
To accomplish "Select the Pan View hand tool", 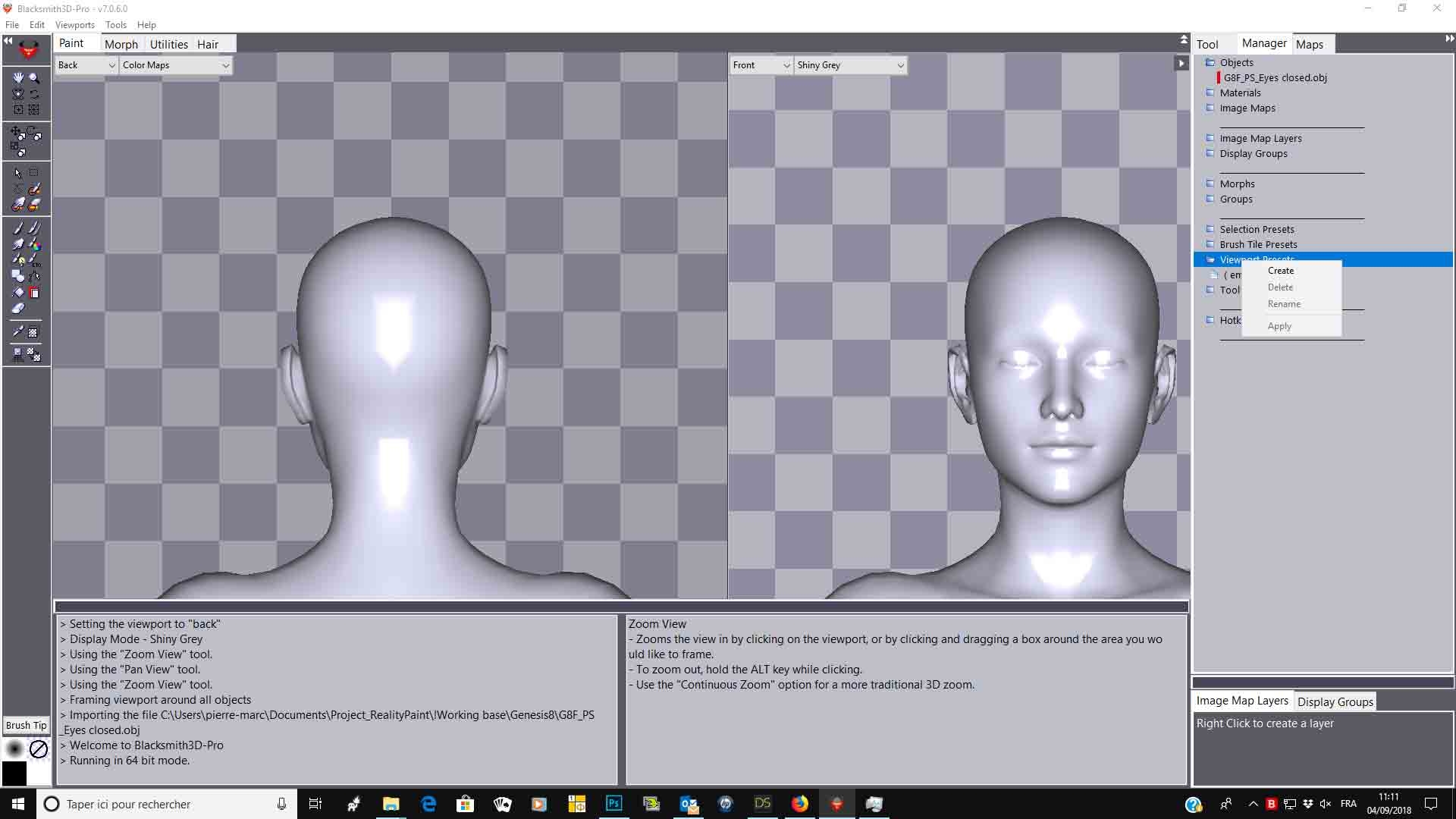I will pyautogui.click(x=18, y=77).
